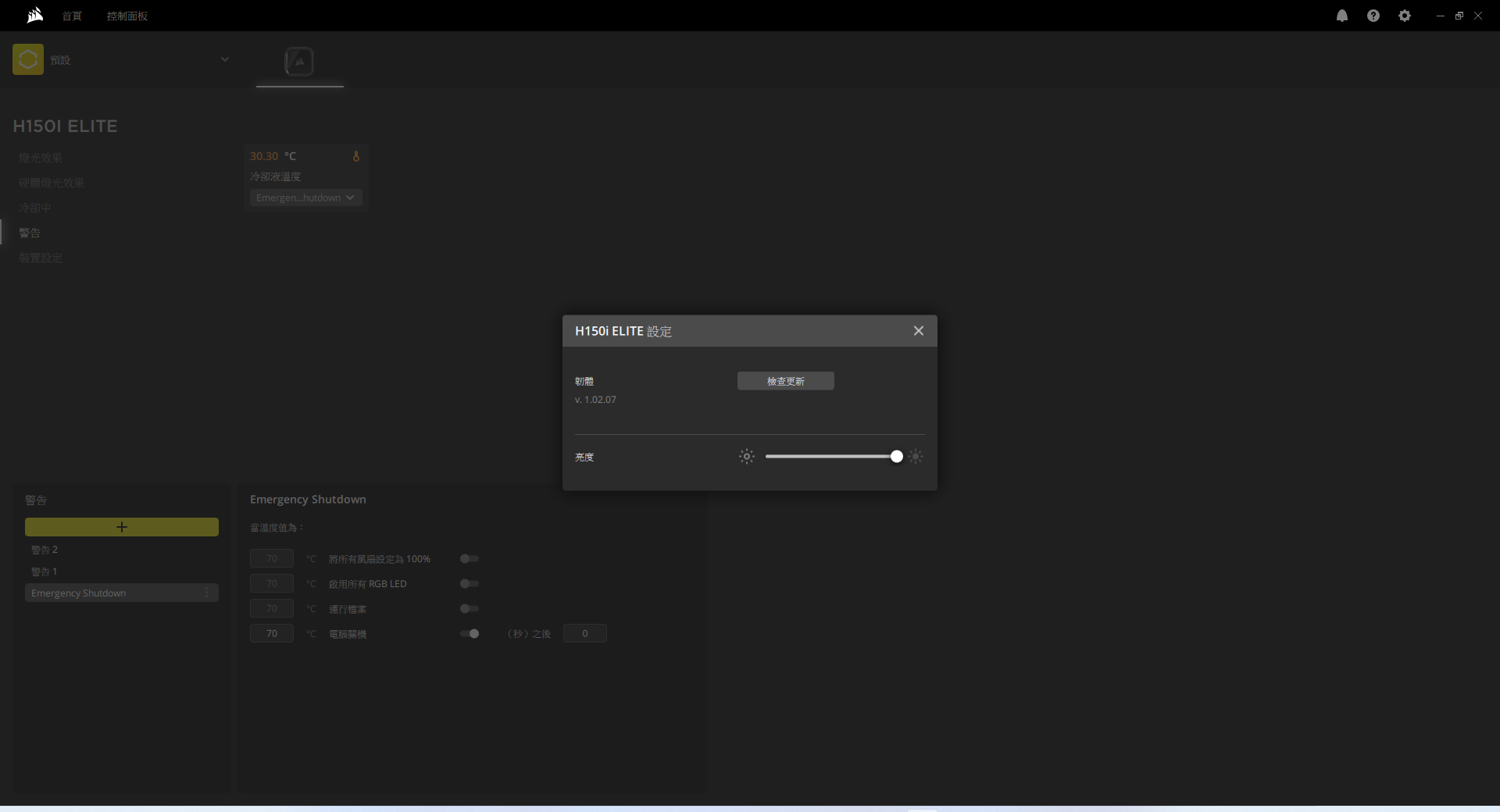Open Emergency Shutdown alert options menu
The width and height of the screenshot is (1500, 812).
pos(206,593)
